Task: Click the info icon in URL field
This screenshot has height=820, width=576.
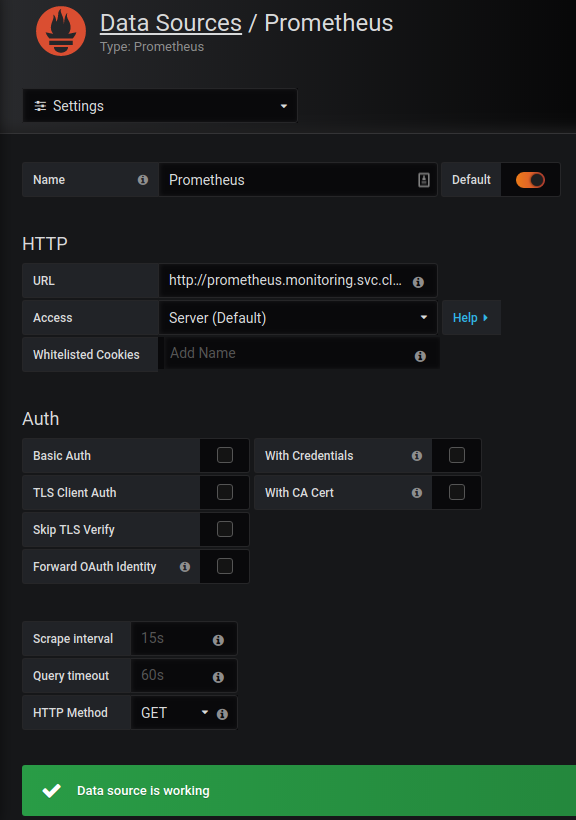Action: [418, 282]
